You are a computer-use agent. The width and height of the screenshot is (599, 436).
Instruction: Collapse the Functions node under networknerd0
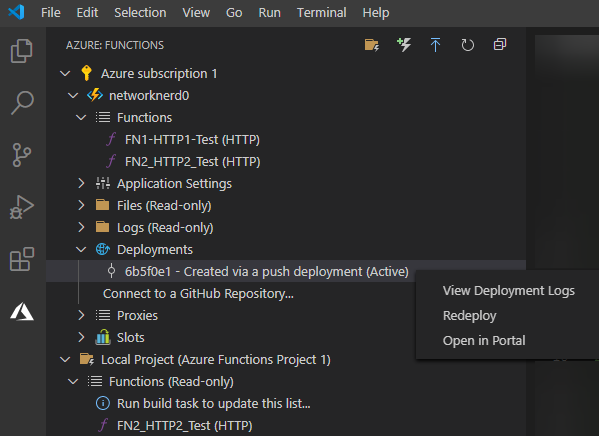coord(81,117)
